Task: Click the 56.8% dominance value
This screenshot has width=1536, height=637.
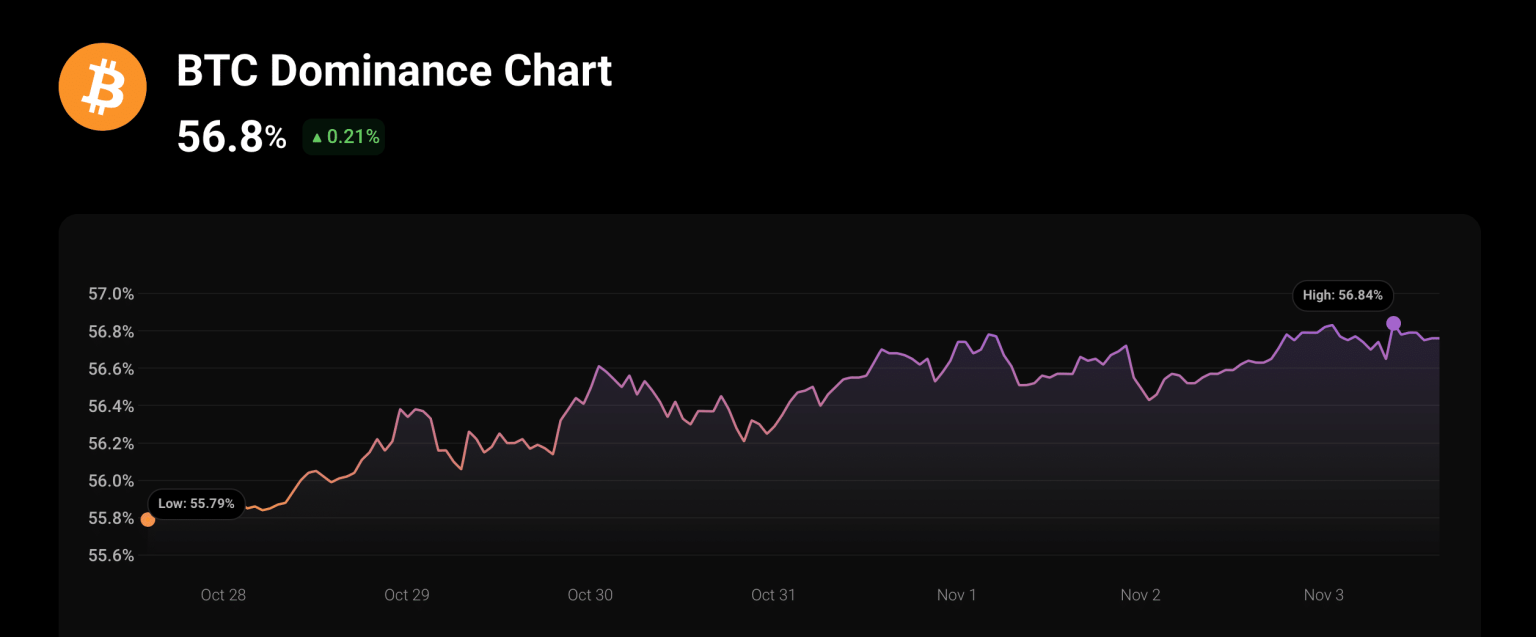Action: click(232, 137)
